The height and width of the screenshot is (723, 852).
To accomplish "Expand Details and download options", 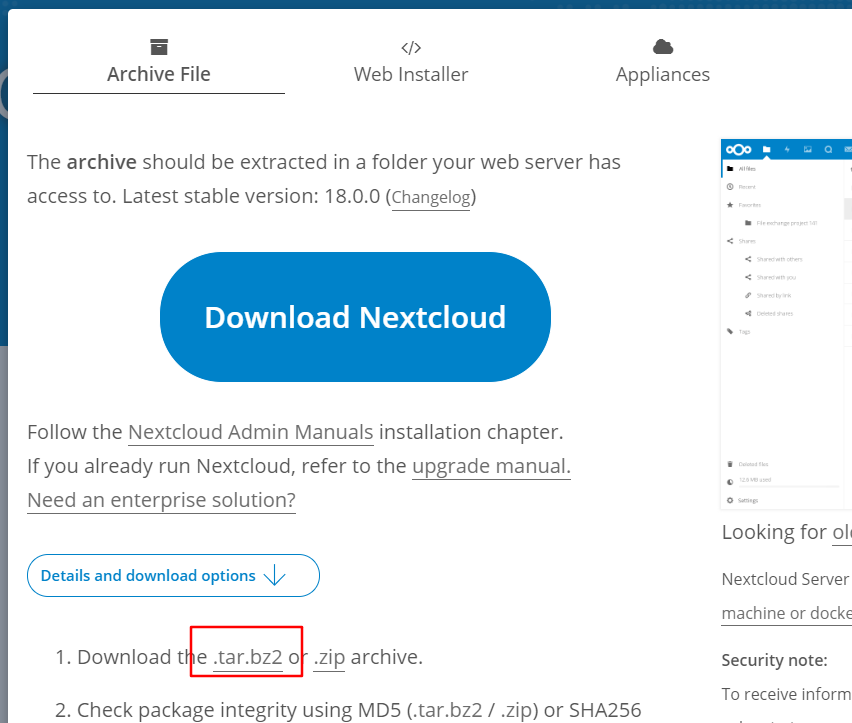I will coord(173,575).
